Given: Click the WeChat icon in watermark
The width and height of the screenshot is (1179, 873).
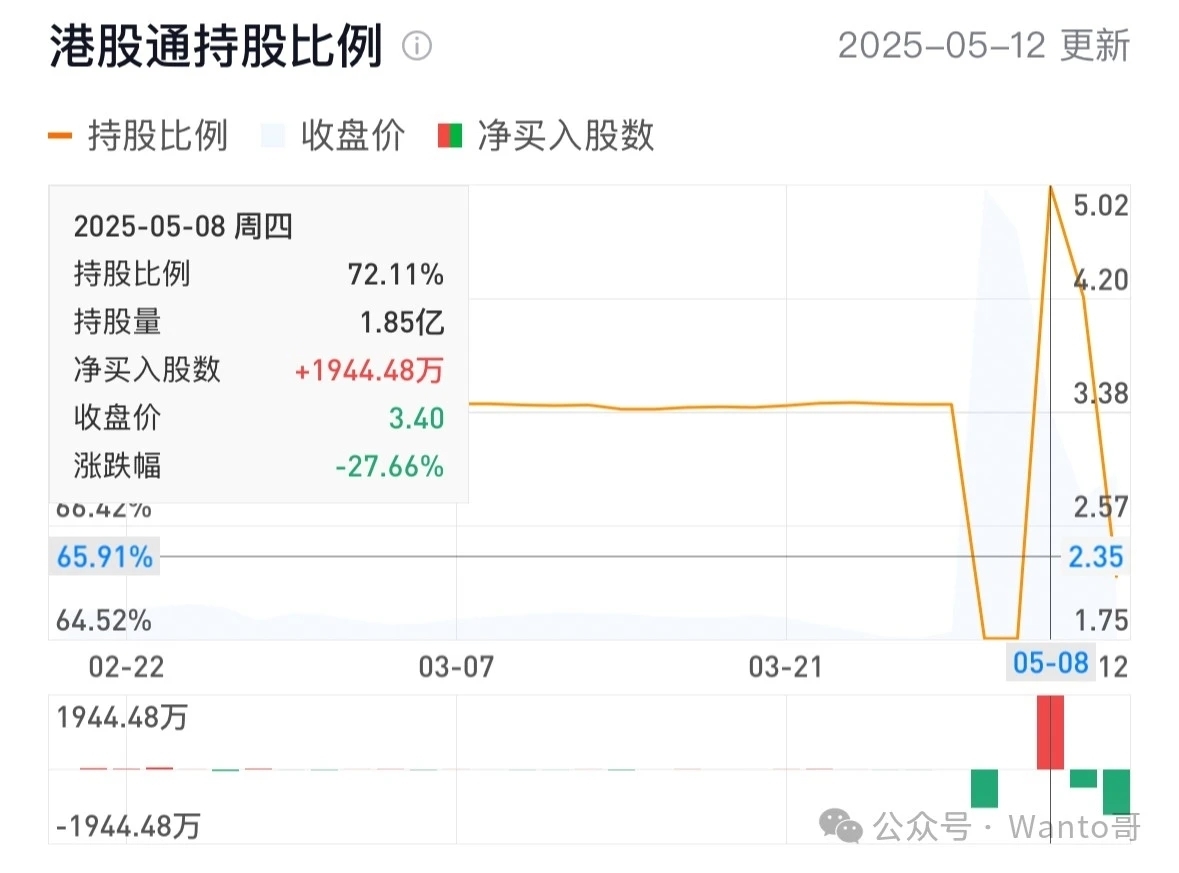Looking at the screenshot, I should [841, 826].
